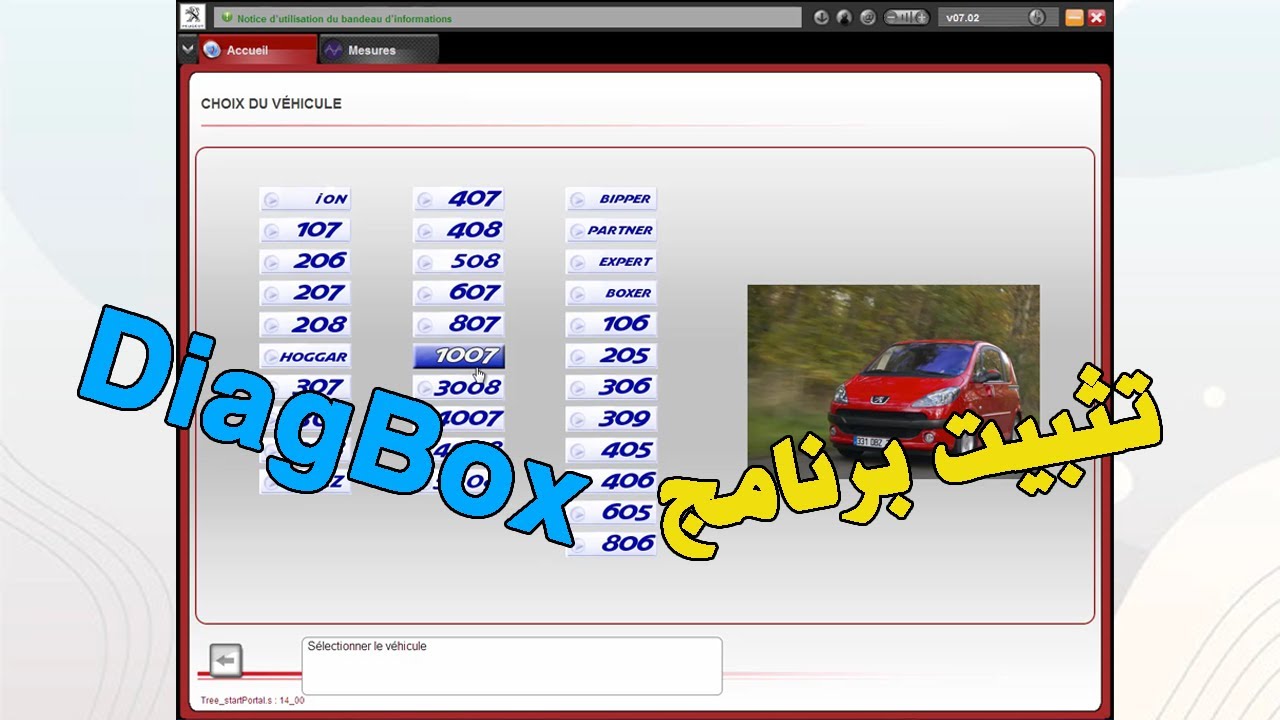Viewport: 1280px width, 720px height.
Task: Minimize DiagBox with the orange button
Action: 1074,17
